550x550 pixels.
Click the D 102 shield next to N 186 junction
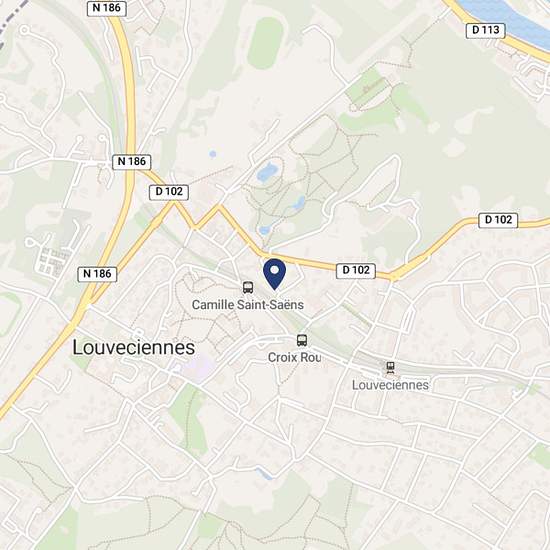[169, 192]
